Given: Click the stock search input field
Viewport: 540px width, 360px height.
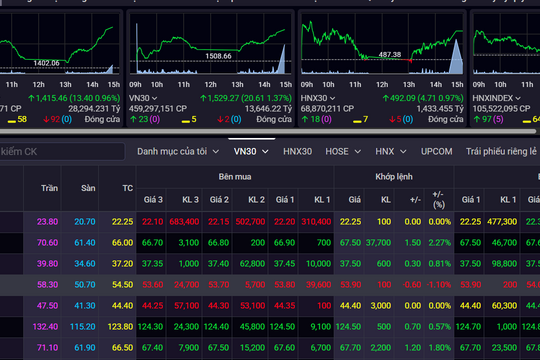Looking at the screenshot, I should (x=62, y=152).
